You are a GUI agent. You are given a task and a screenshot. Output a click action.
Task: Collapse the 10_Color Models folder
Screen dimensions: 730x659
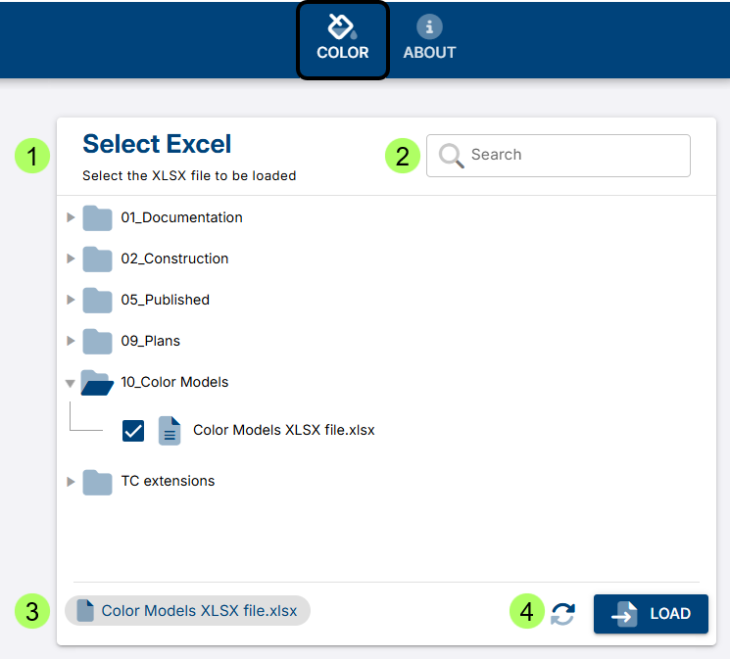70,382
